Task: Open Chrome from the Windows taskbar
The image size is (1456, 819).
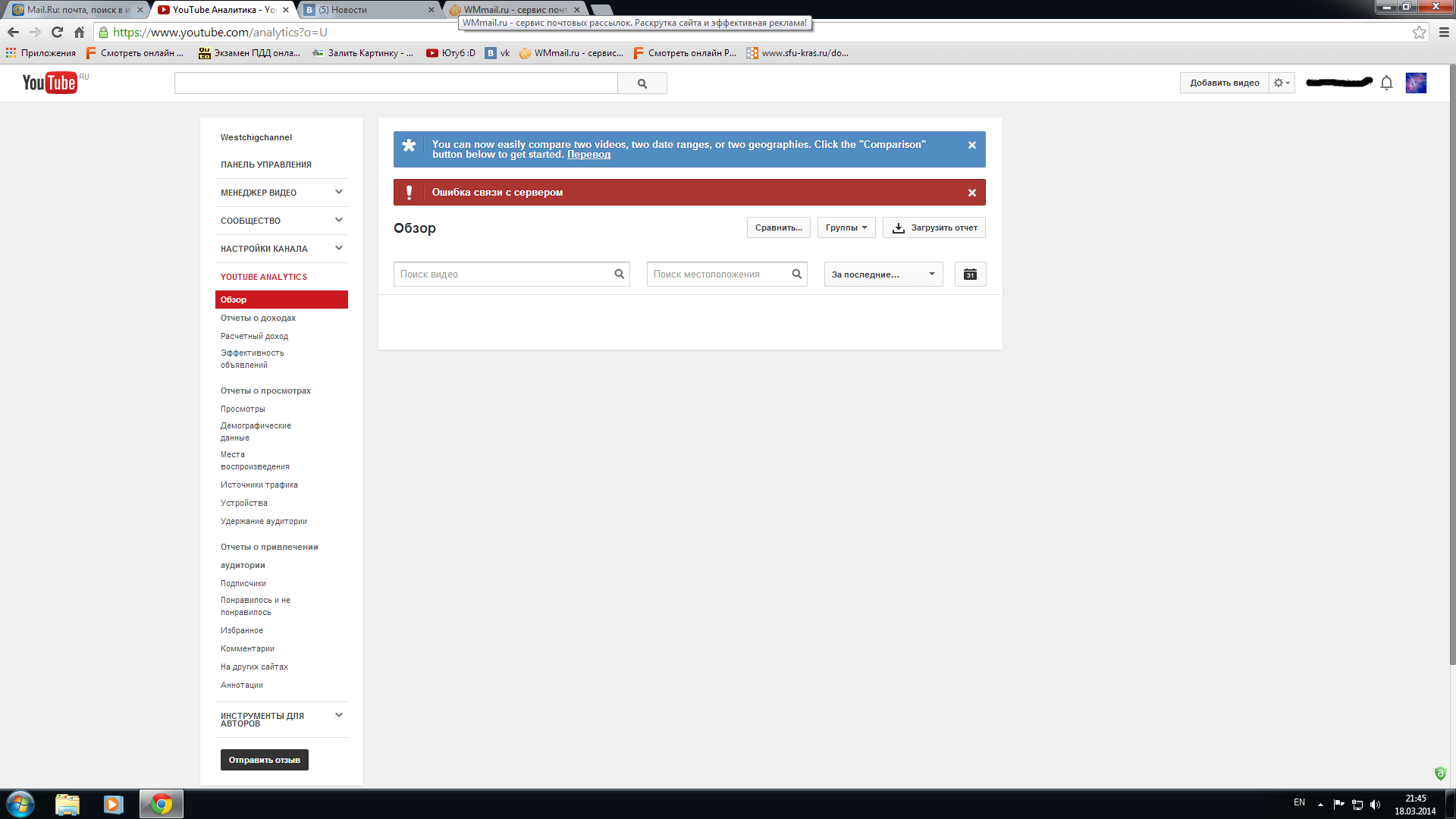Action: 161,804
